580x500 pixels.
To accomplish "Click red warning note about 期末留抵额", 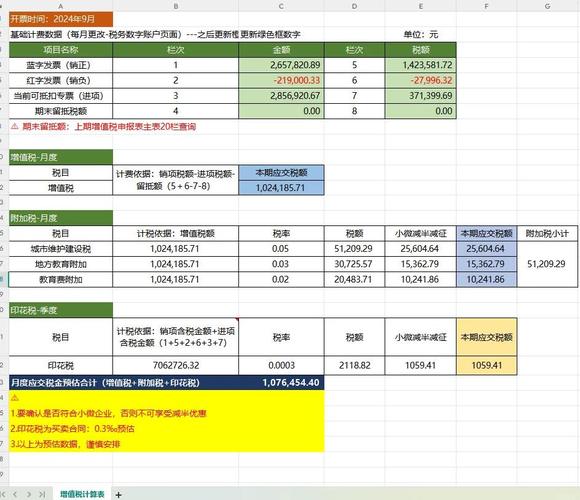I will (104, 126).
